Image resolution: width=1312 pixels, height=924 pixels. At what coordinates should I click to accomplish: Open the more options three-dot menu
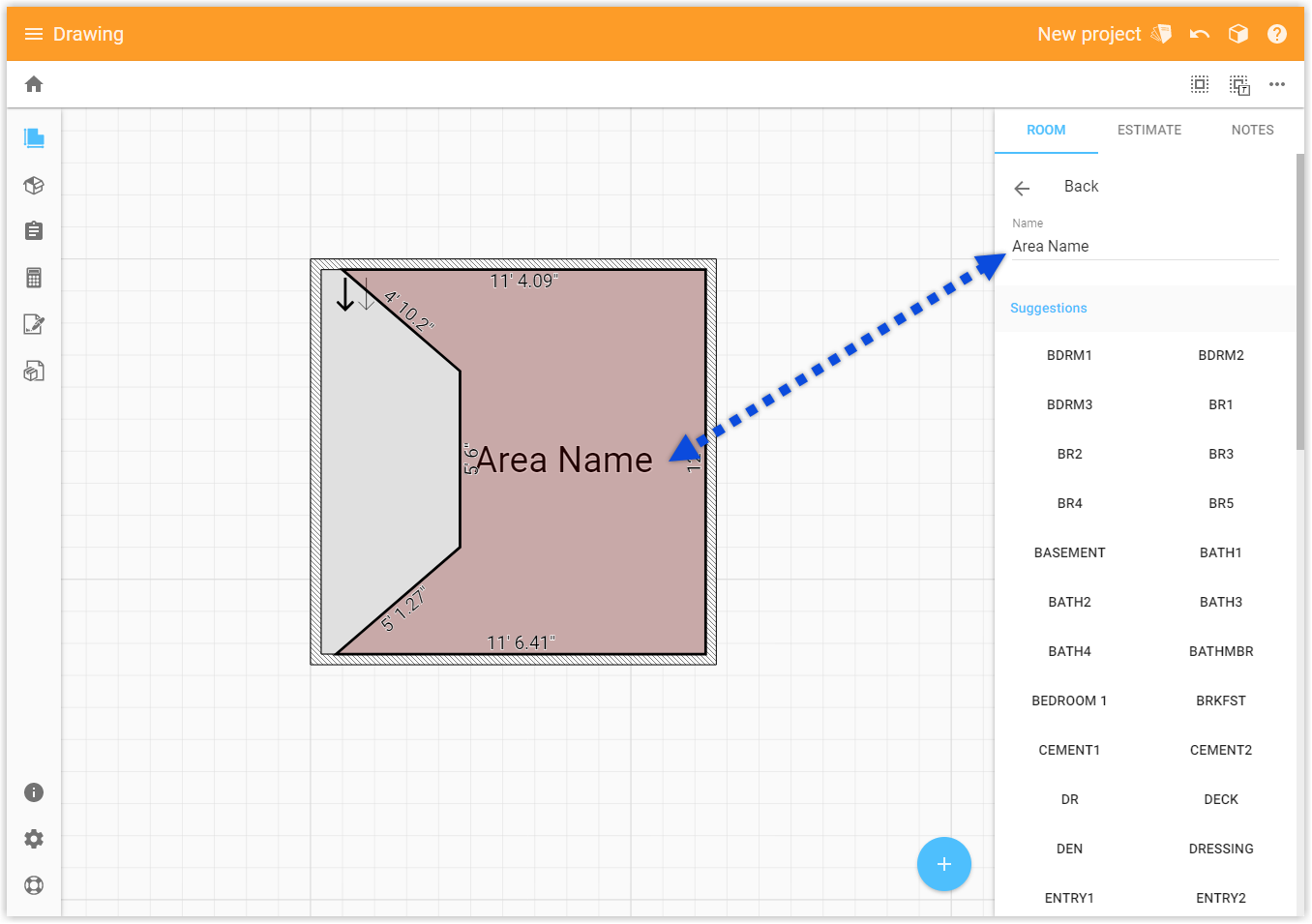pyautogui.click(x=1277, y=84)
